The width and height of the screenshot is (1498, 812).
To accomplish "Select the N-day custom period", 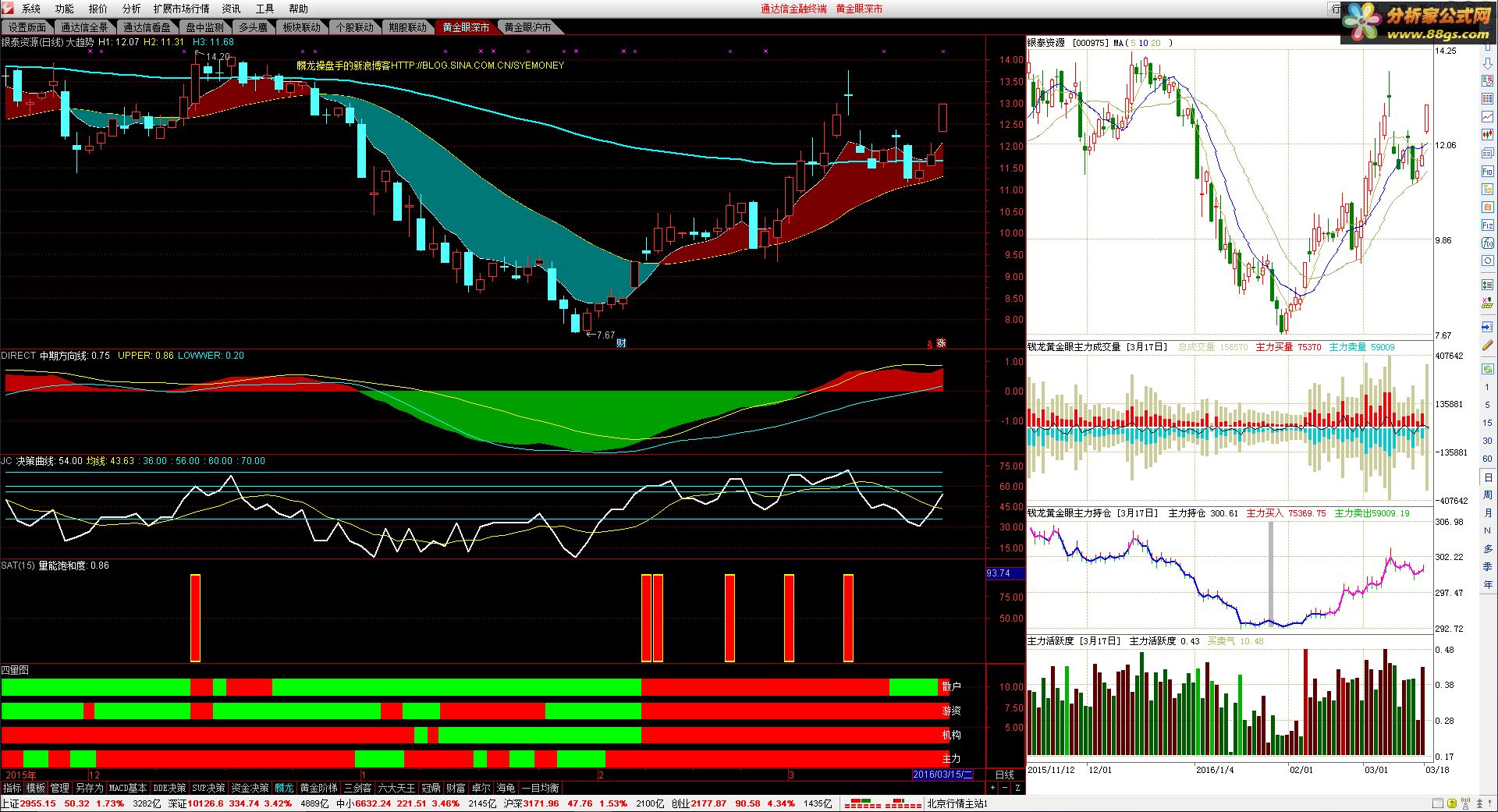I will (x=1487, y=531).
